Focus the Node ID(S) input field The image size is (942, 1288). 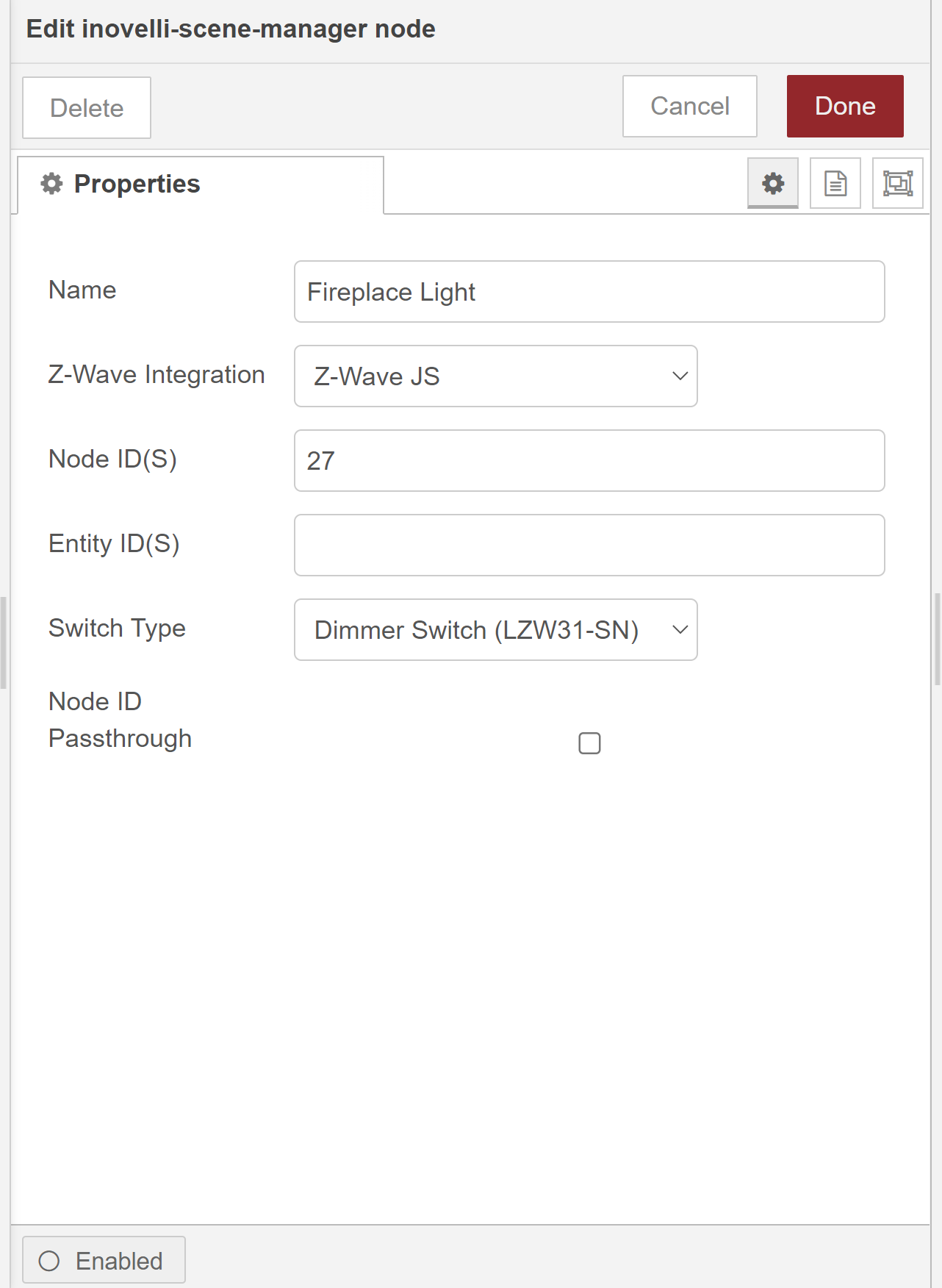pyautogui.click(x=589, y=461)
